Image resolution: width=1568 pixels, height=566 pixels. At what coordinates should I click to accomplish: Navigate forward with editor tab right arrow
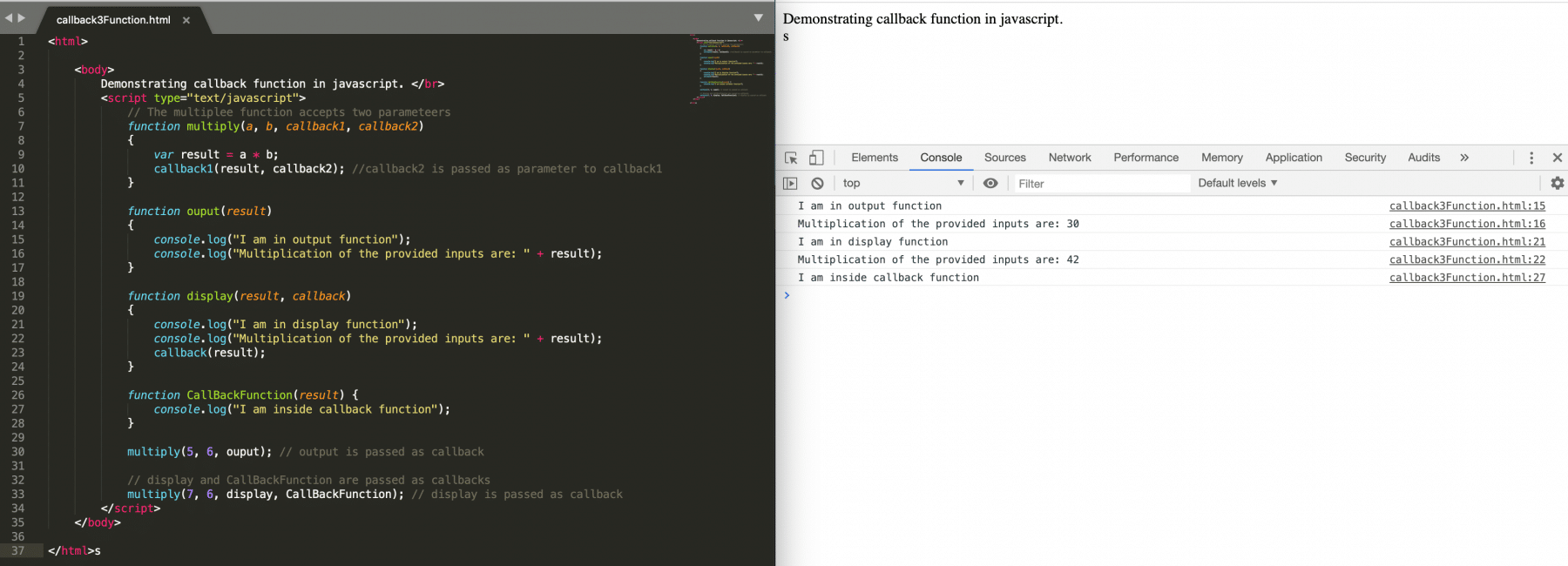coord(22,17)
